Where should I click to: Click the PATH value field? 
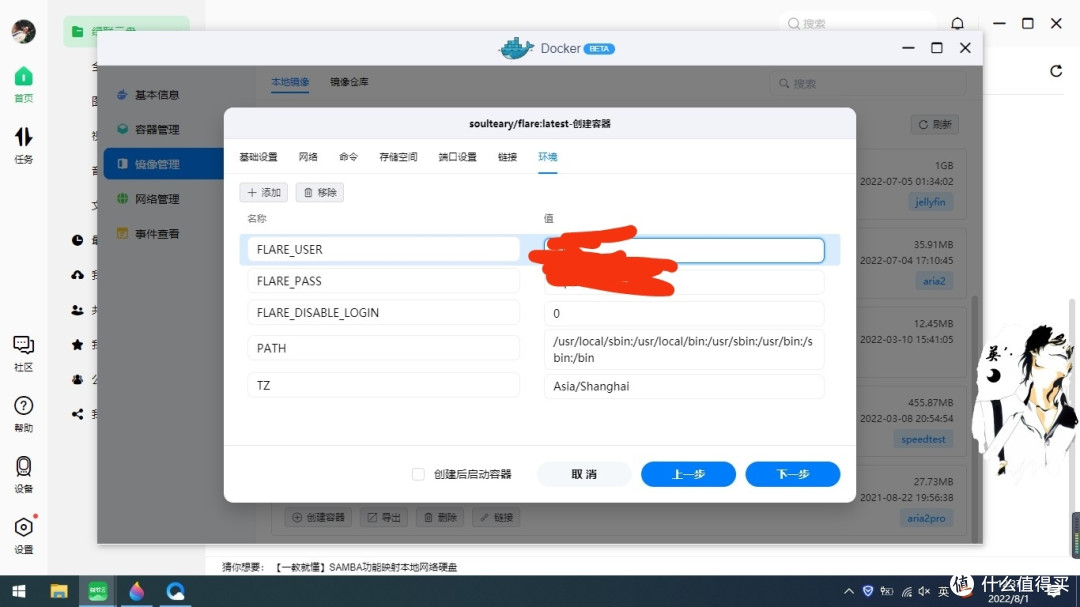pos(684,349)
